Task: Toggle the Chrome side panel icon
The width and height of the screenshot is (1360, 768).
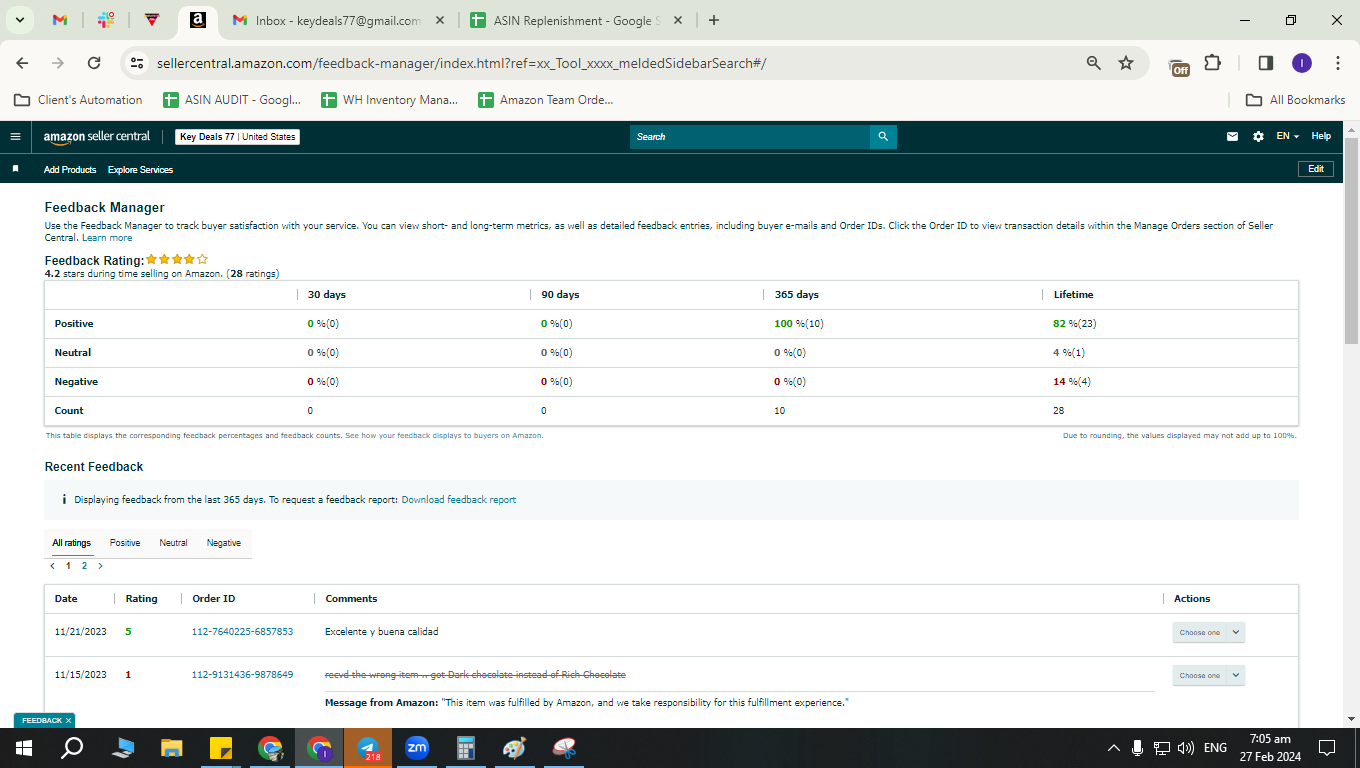Action: coord(1266,63)
